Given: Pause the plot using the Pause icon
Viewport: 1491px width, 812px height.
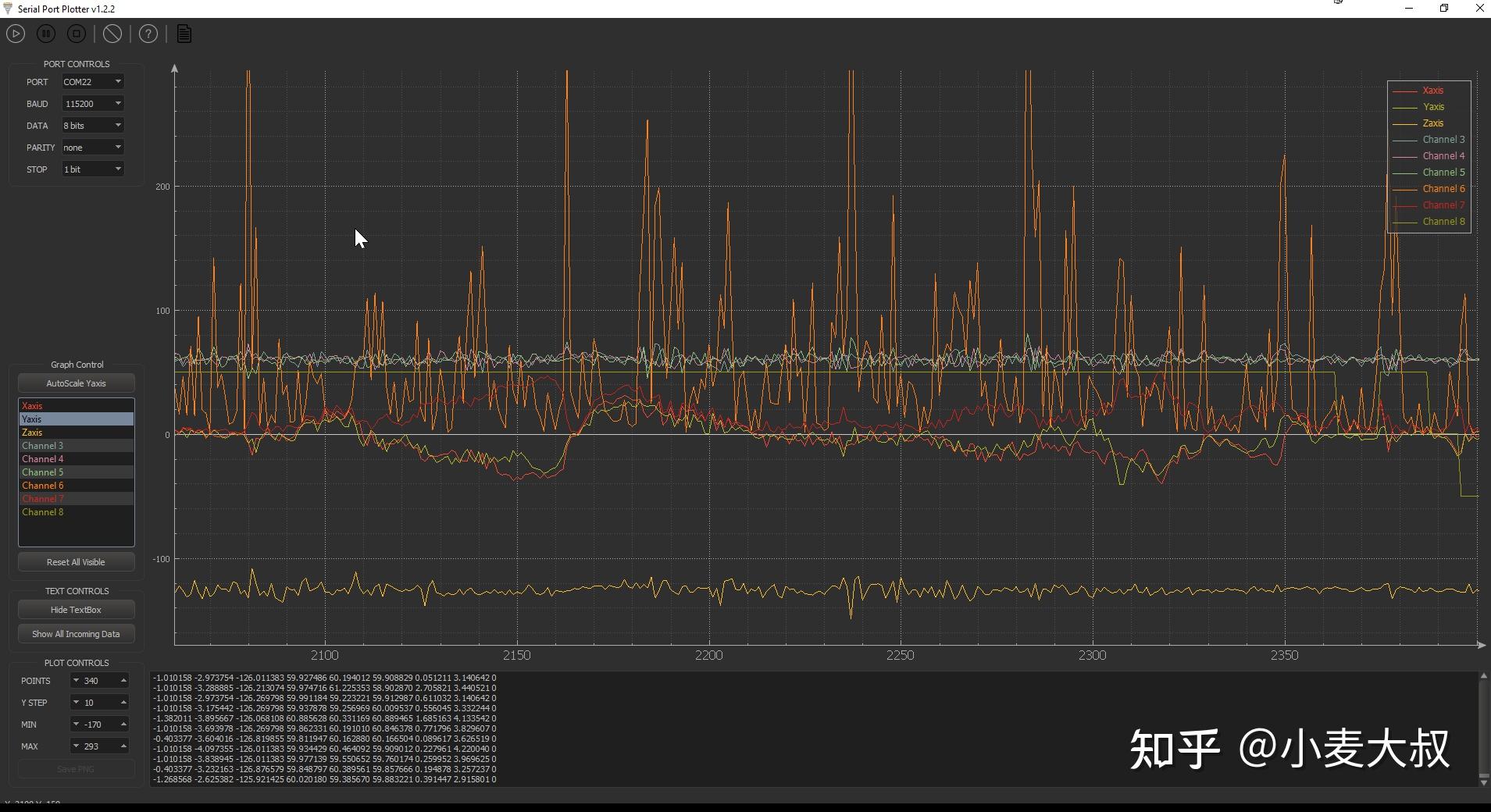Looking at the screenshot, I should pyautogui.click(x=45, y=34).
